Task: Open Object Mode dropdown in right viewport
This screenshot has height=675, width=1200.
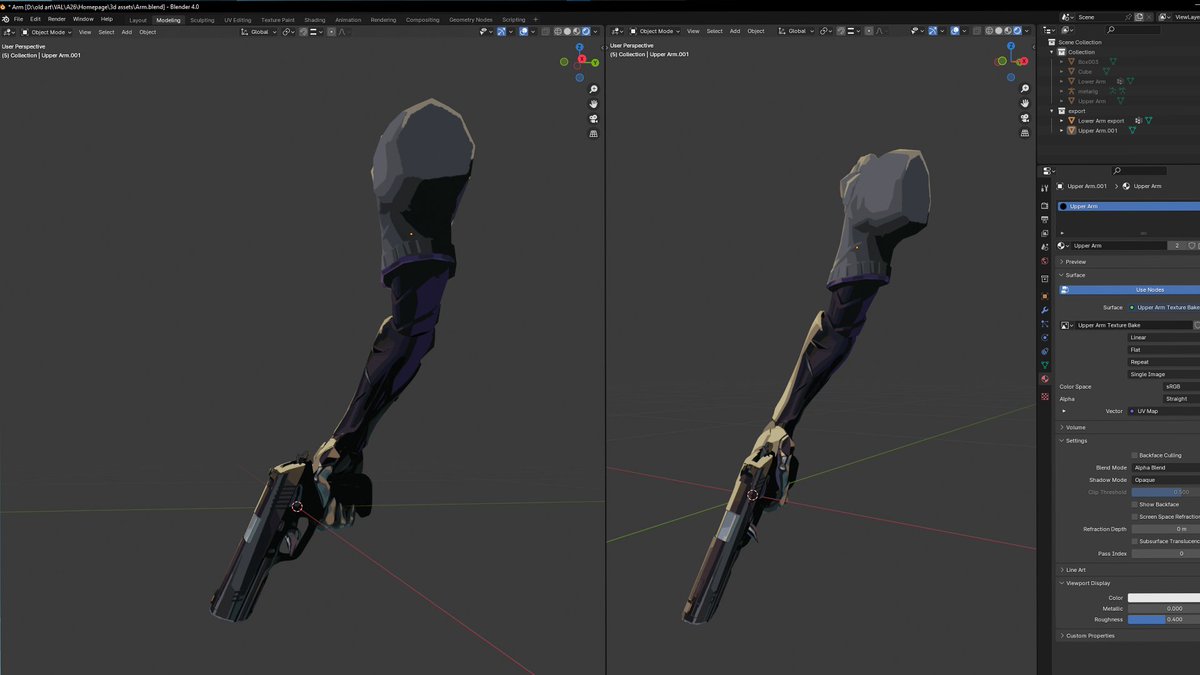Action: [x=656, y=31]
